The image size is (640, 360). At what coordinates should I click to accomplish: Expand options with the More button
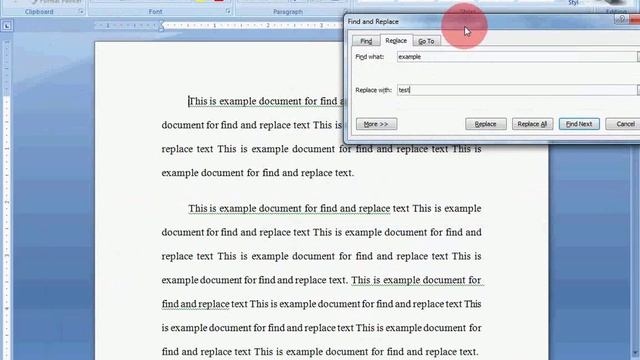point(376,124)
